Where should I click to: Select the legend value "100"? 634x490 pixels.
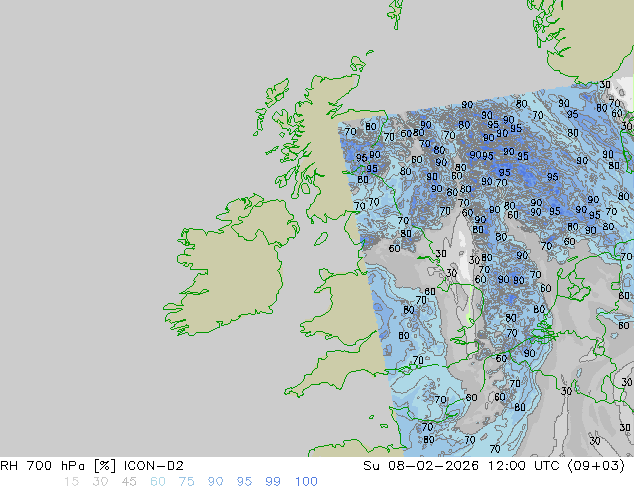point(306,482)
